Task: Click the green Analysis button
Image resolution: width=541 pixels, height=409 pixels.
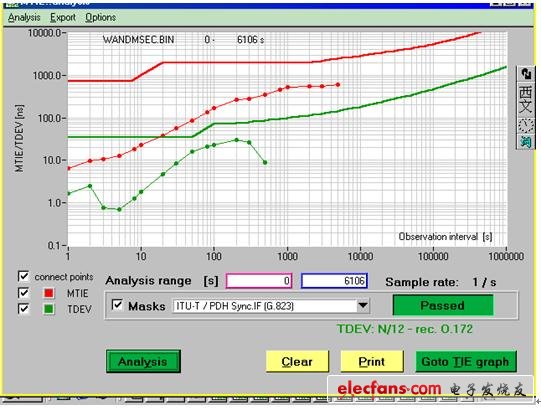Action: 143,361
